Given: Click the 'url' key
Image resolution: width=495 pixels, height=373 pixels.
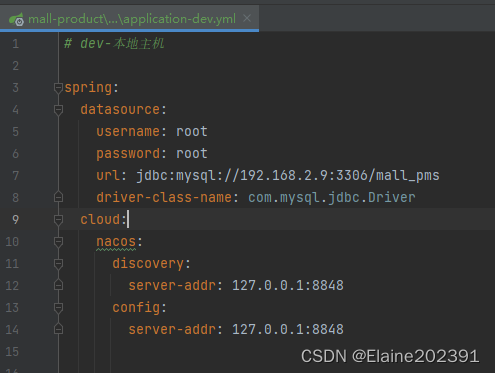Looking at the screenshot, I should coord(108,175).
